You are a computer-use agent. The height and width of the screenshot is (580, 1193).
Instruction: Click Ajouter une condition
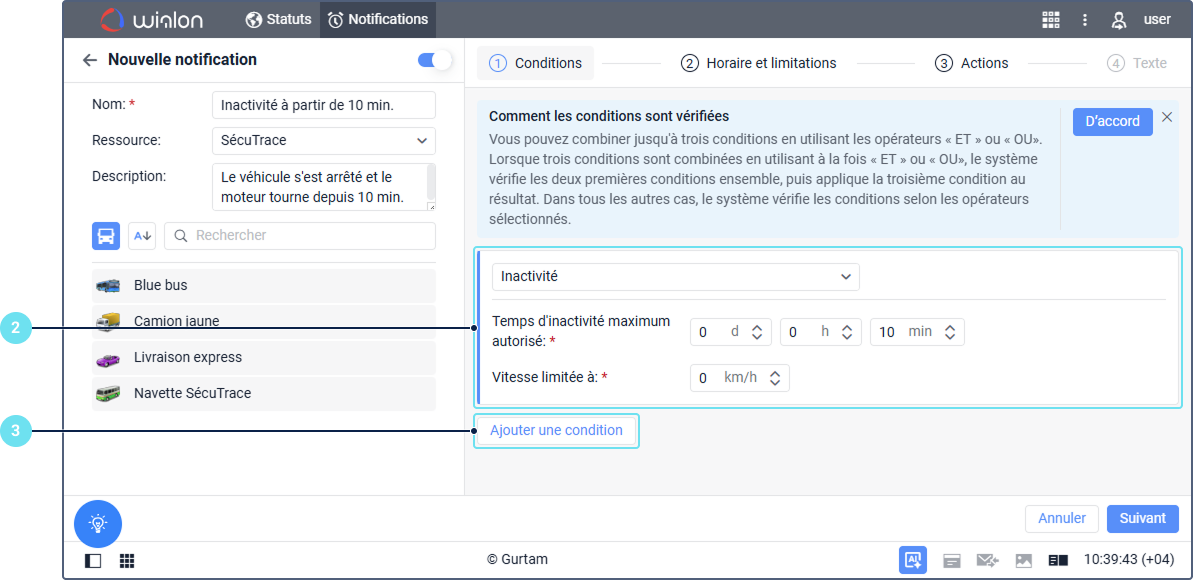pyautogui.click(x=556, y=430)
